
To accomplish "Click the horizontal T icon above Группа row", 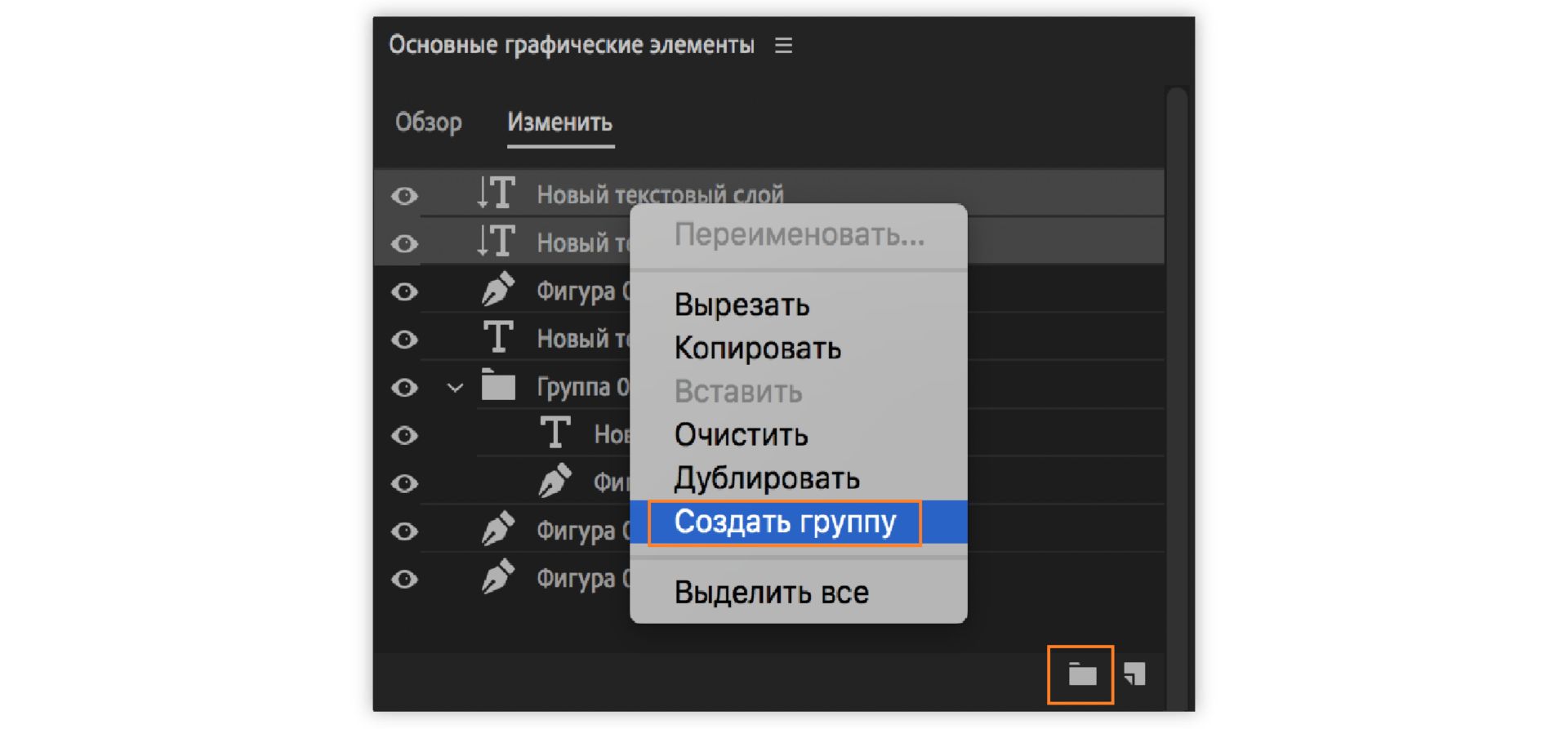I will (x=498, y=337).
